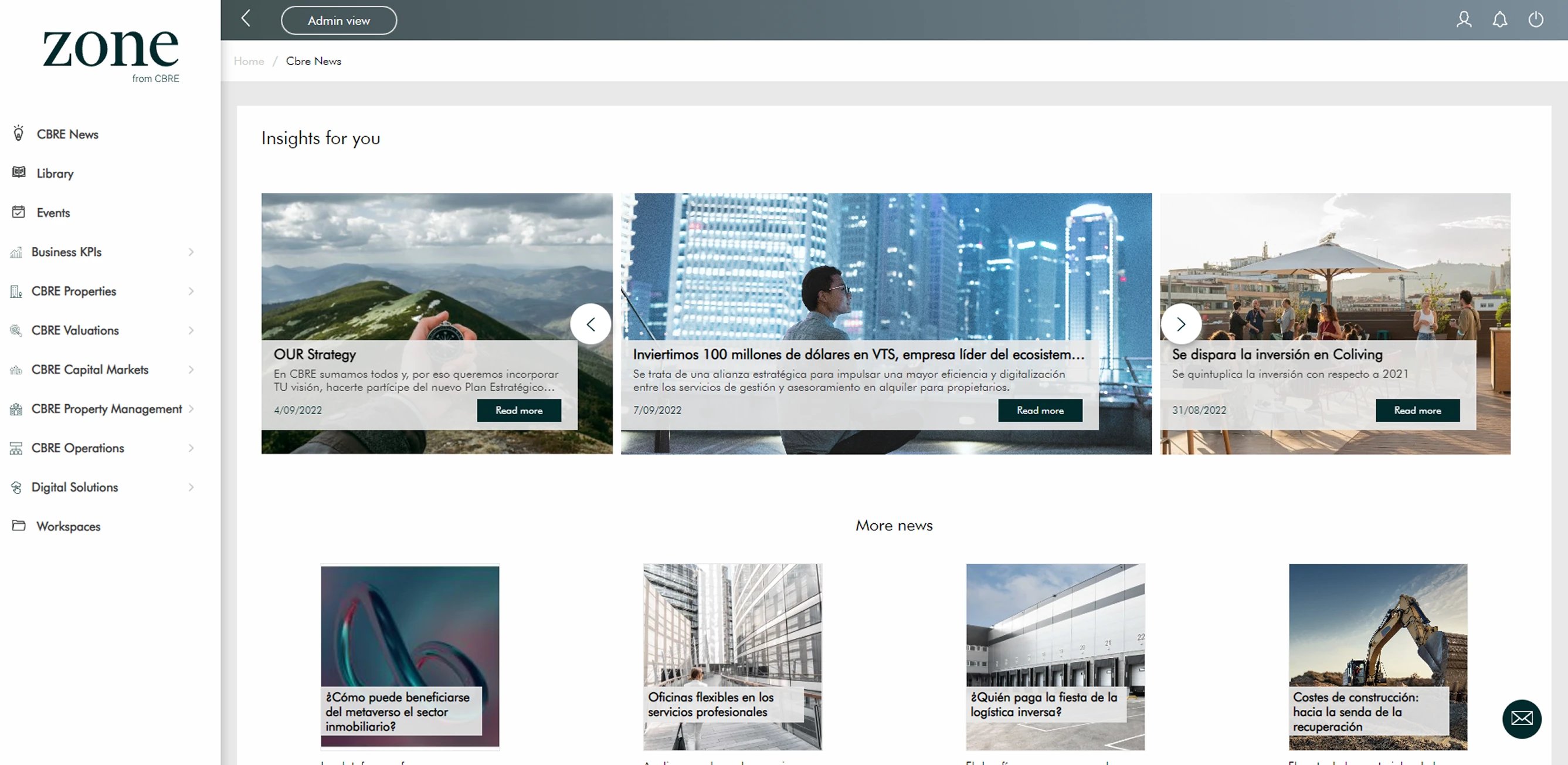This screenshot has width=1568, height=765.
Task: Click the Workspaces folder icon
Action: pos(19,525)
